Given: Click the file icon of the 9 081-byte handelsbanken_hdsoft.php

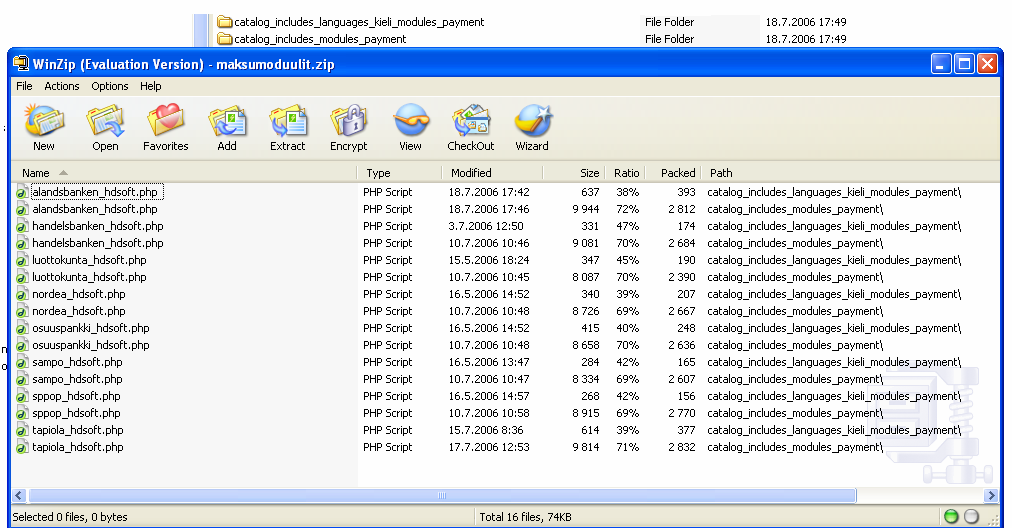Looking at the screenshot, I should (x=22, y=243).
